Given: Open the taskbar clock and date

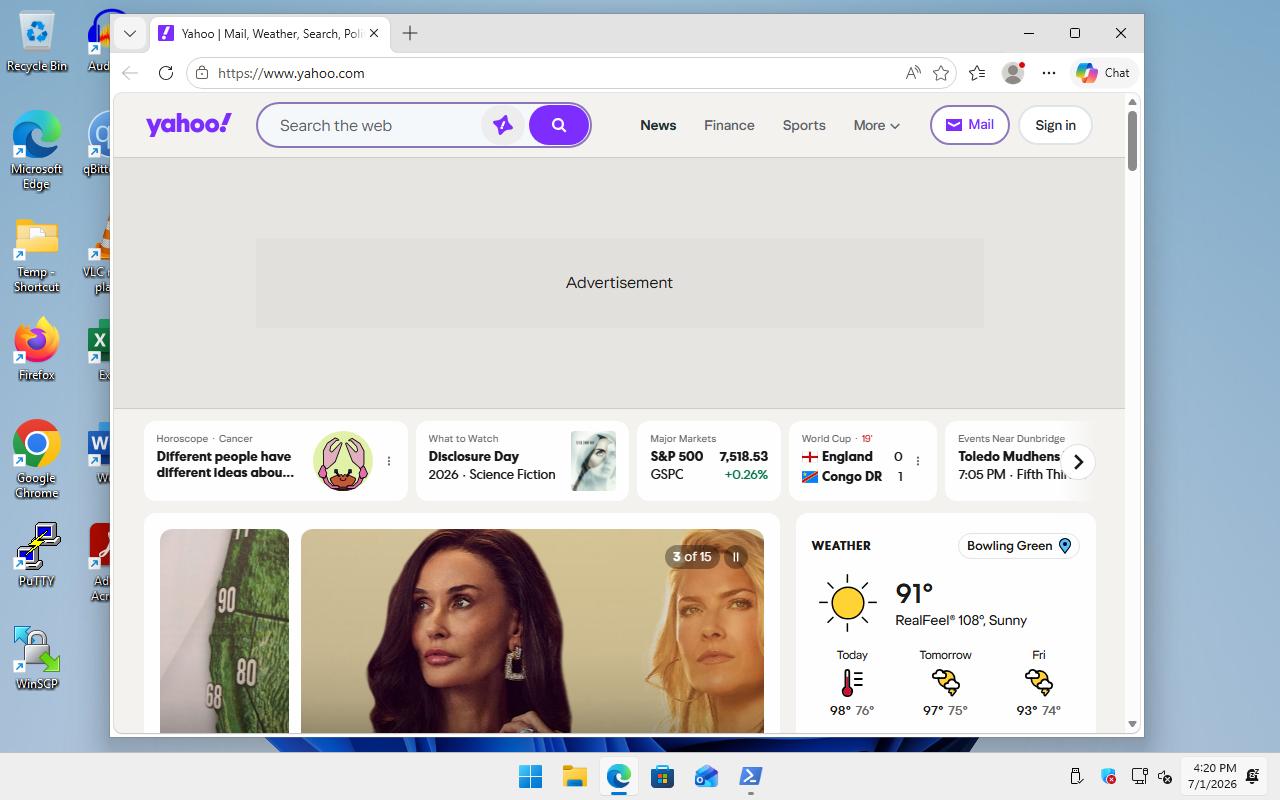Looking at the screenshot, I should point(1213,776).
